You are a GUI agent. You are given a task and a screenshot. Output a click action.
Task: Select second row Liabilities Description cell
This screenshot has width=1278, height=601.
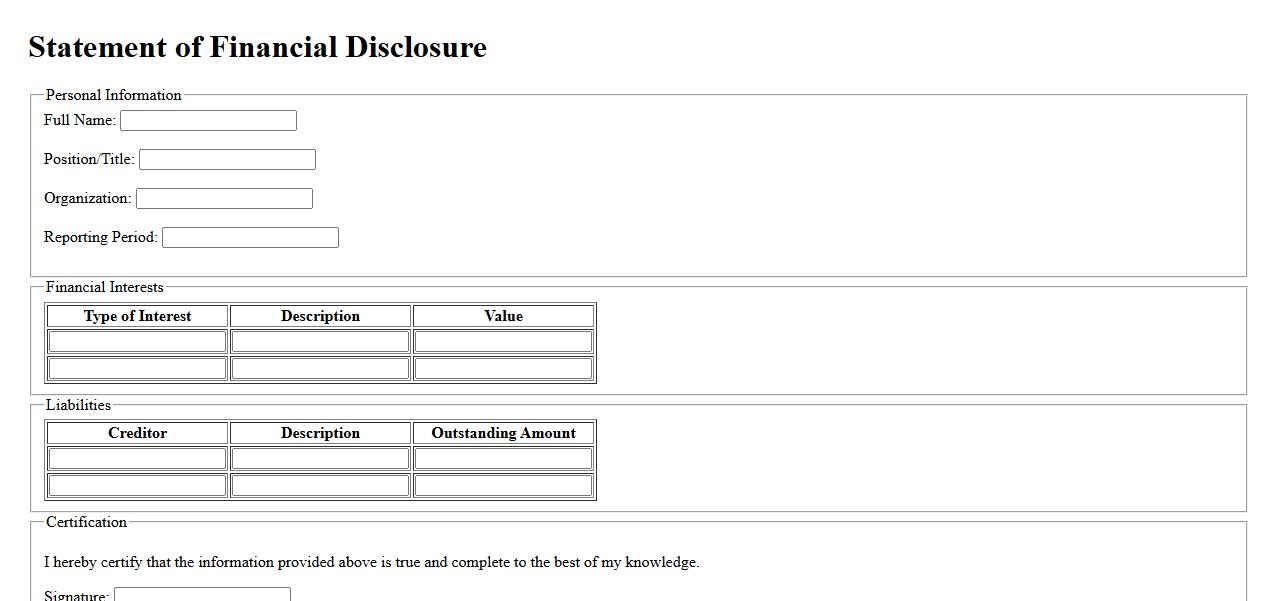[320, 485]
